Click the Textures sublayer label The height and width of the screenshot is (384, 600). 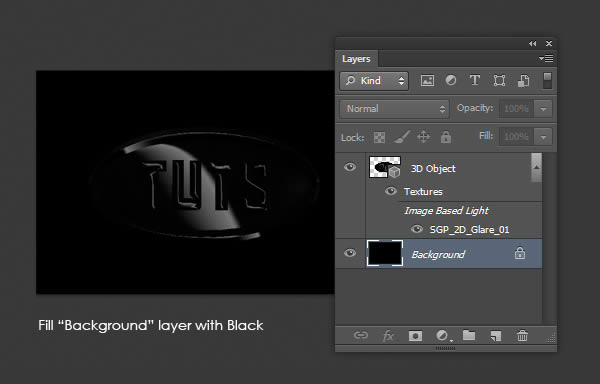tap(423, 192)
